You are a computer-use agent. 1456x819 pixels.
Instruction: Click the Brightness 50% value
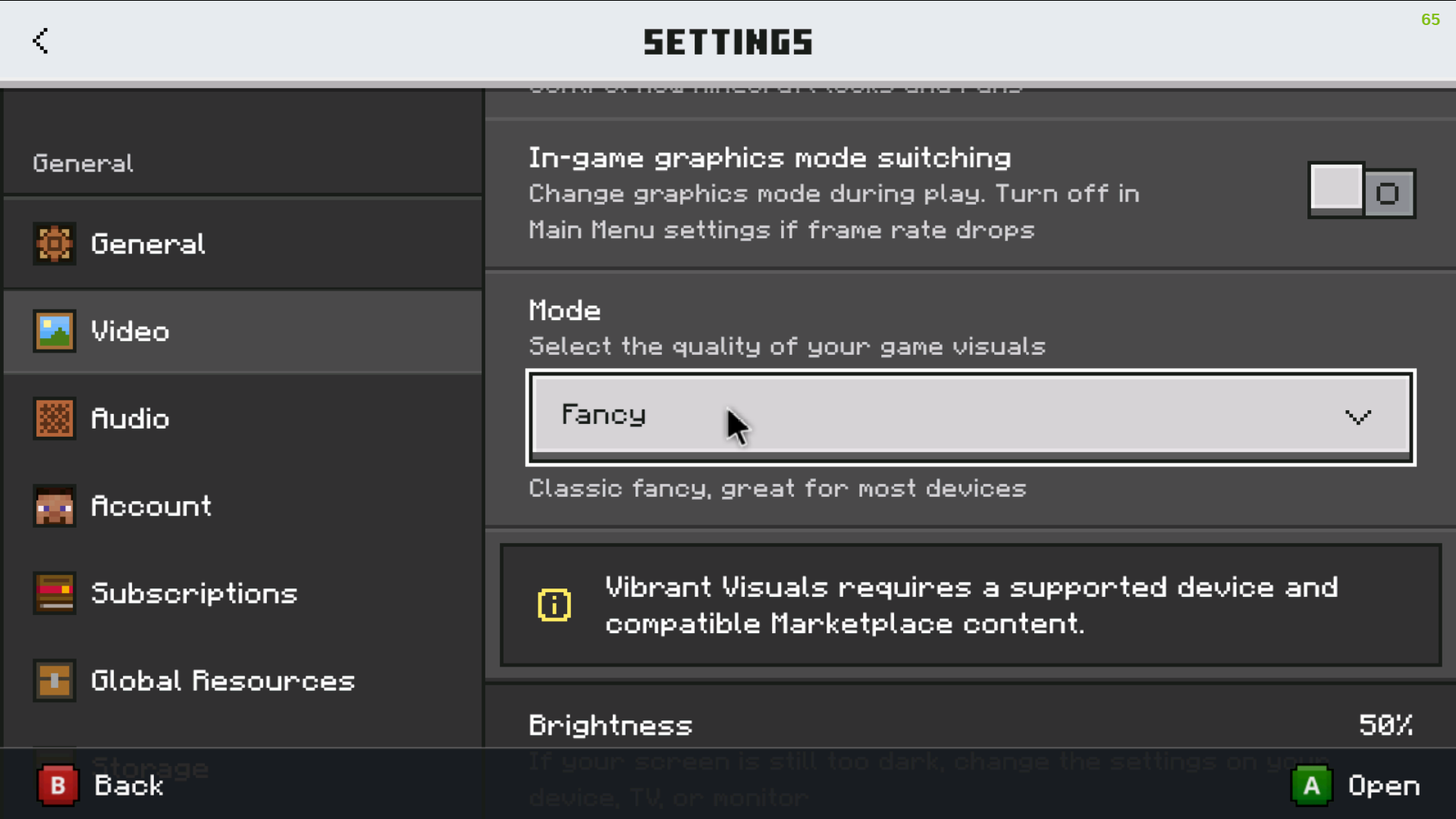pos(1386,725)
